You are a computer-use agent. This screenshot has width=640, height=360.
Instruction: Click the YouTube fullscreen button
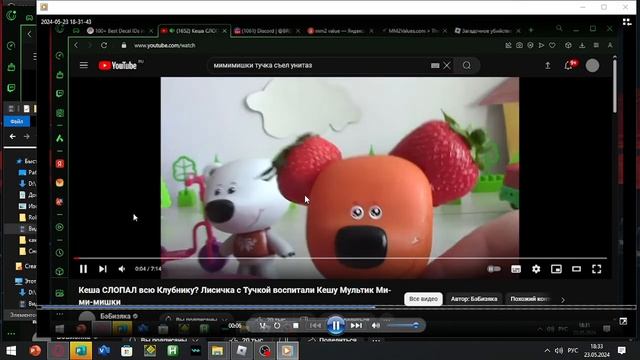coord(596,269)
